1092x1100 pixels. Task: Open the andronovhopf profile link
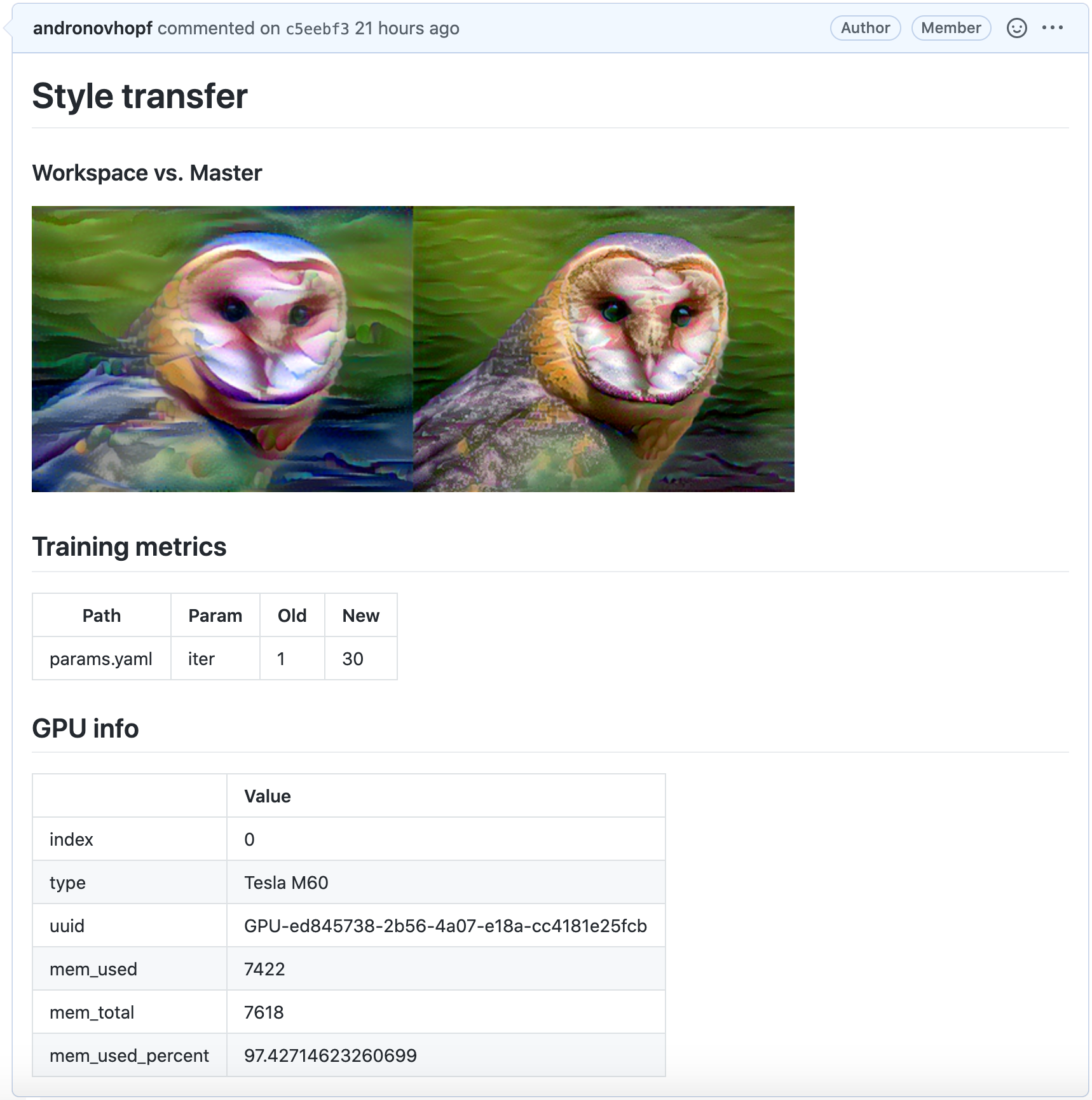tap(93, 28)
